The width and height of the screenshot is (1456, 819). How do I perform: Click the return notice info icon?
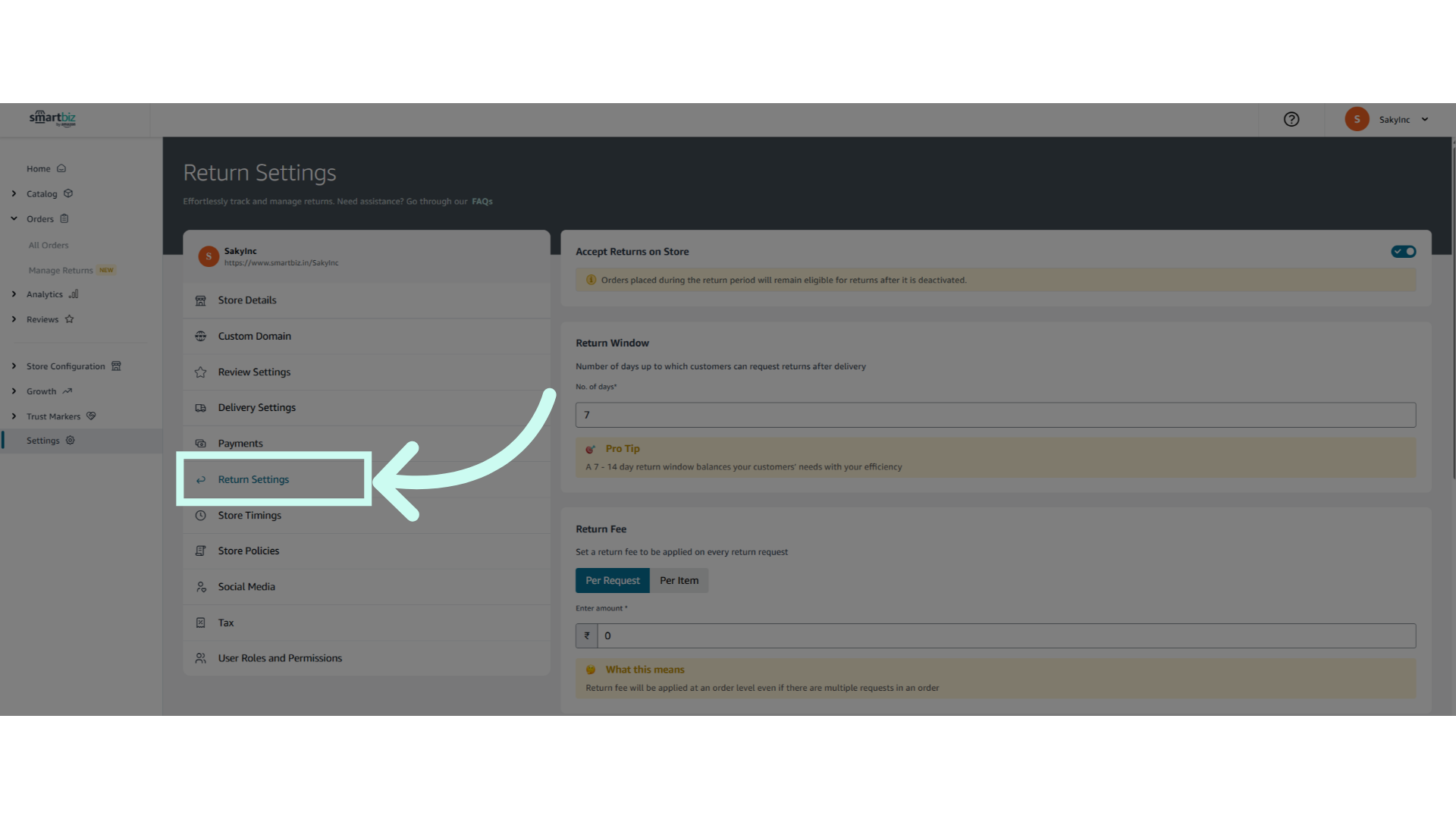tap(591, 280)
